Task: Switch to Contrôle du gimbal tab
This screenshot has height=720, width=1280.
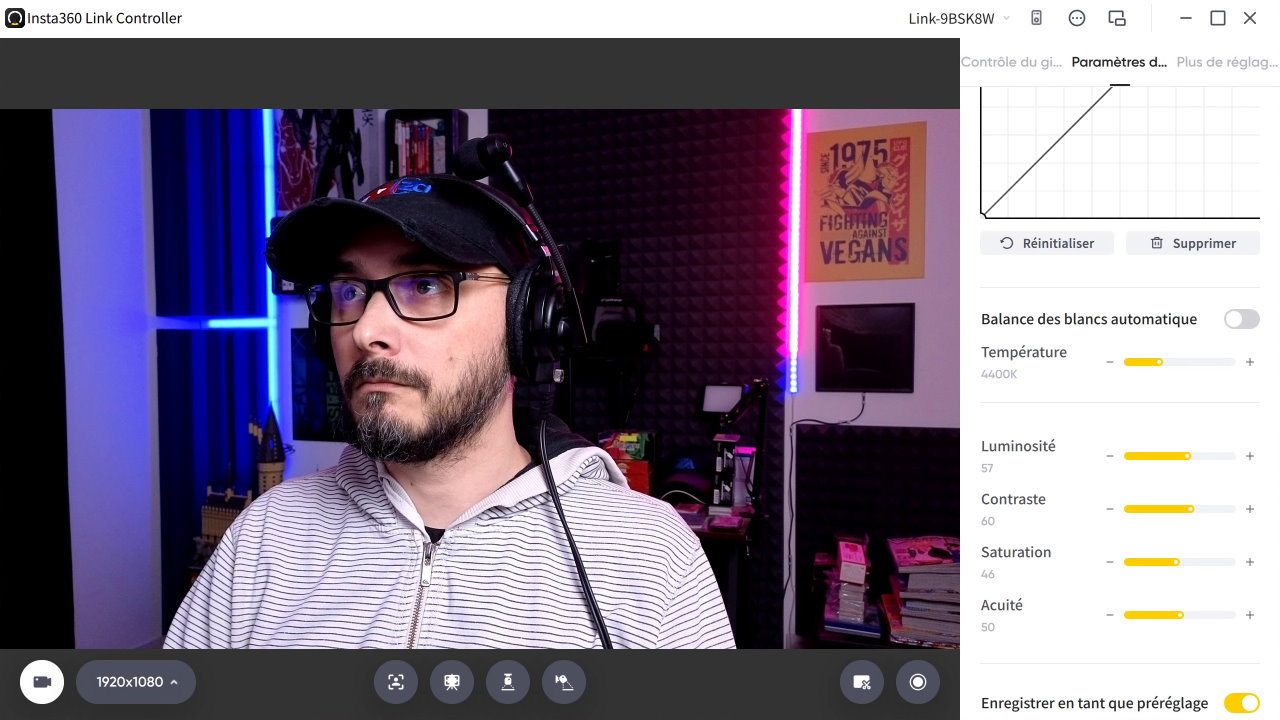Action: tap(1011, 62)
